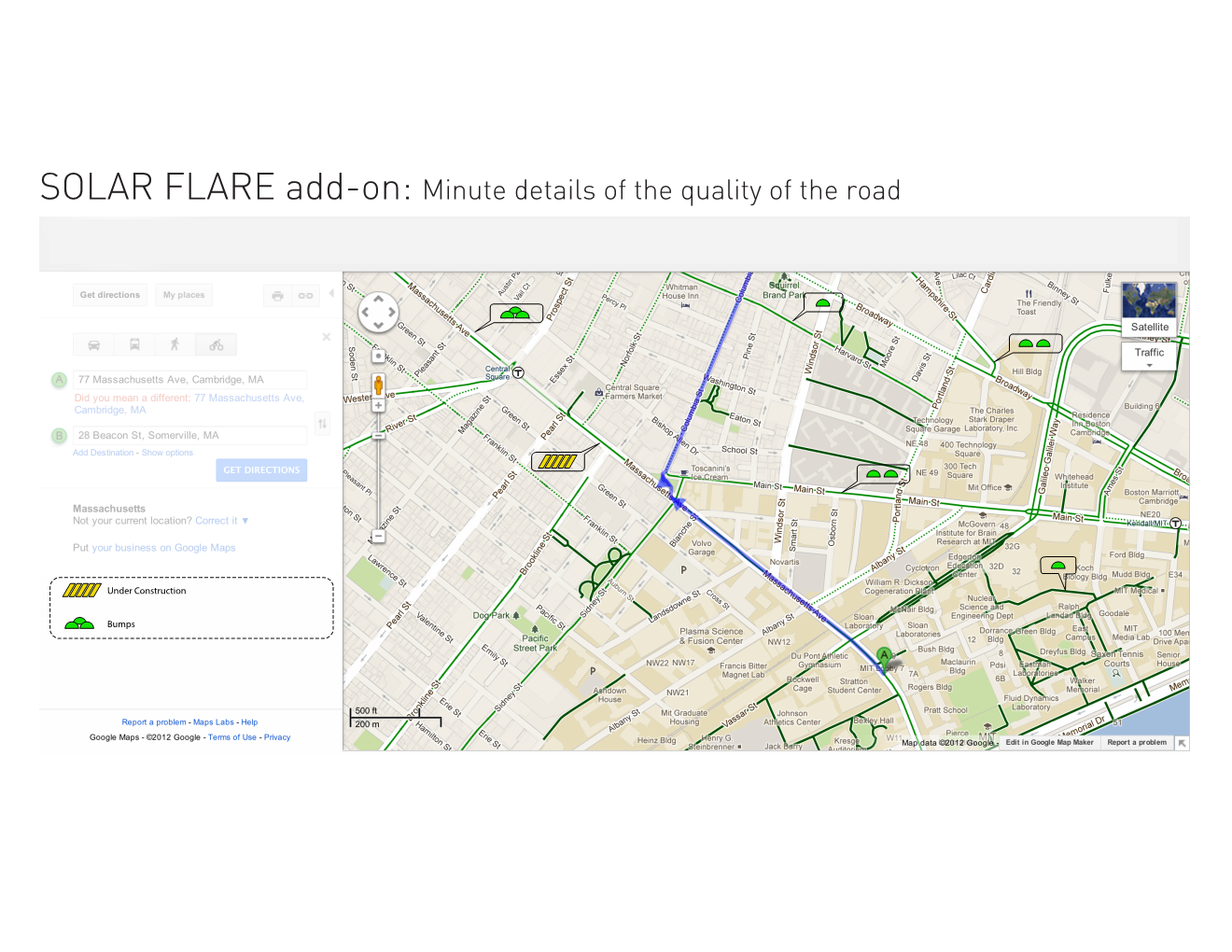
Task: Click the Under Construction legend icon
Action: point(82,591)
